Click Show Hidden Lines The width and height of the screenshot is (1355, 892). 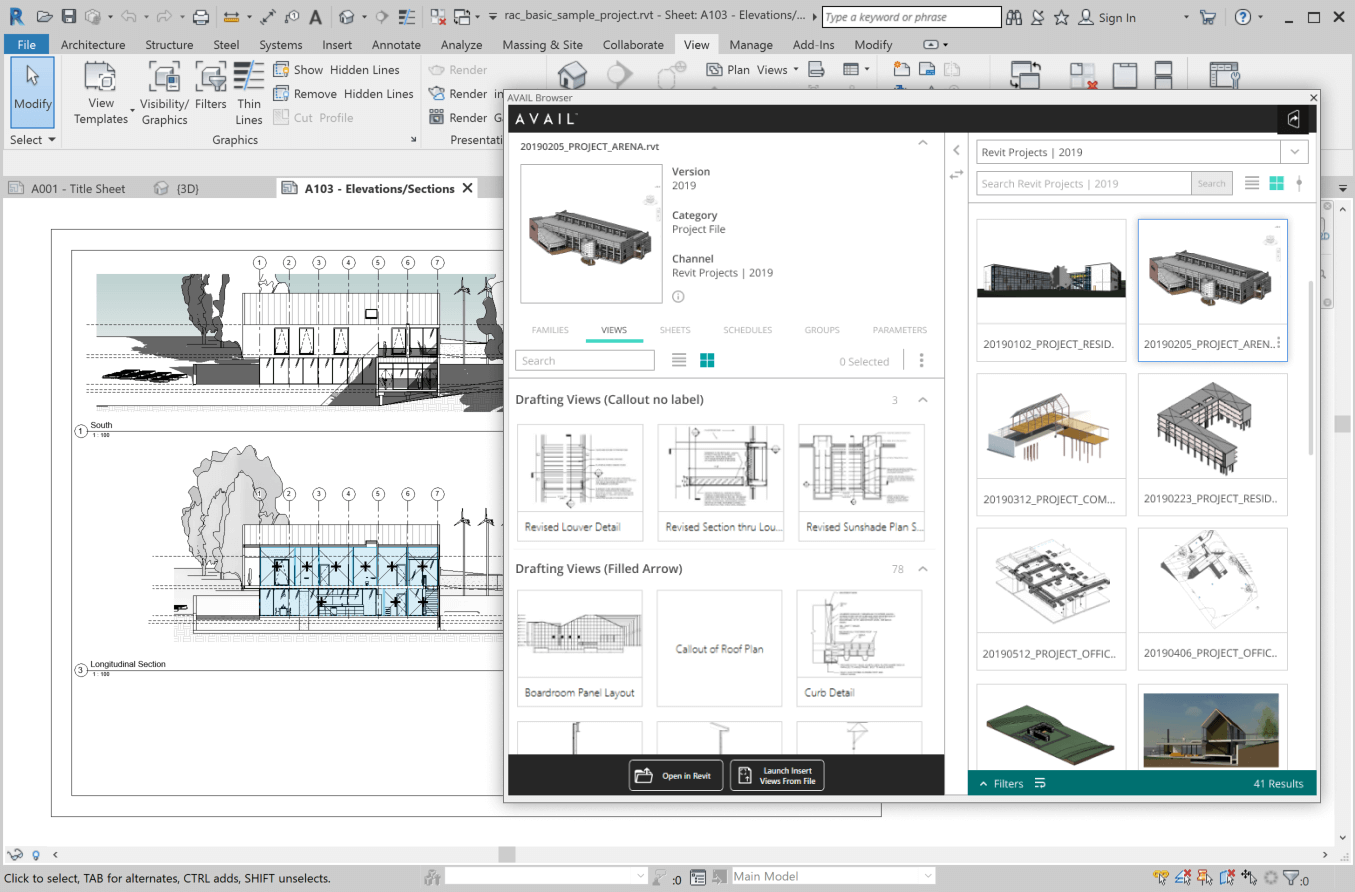[x=337, y=70]
